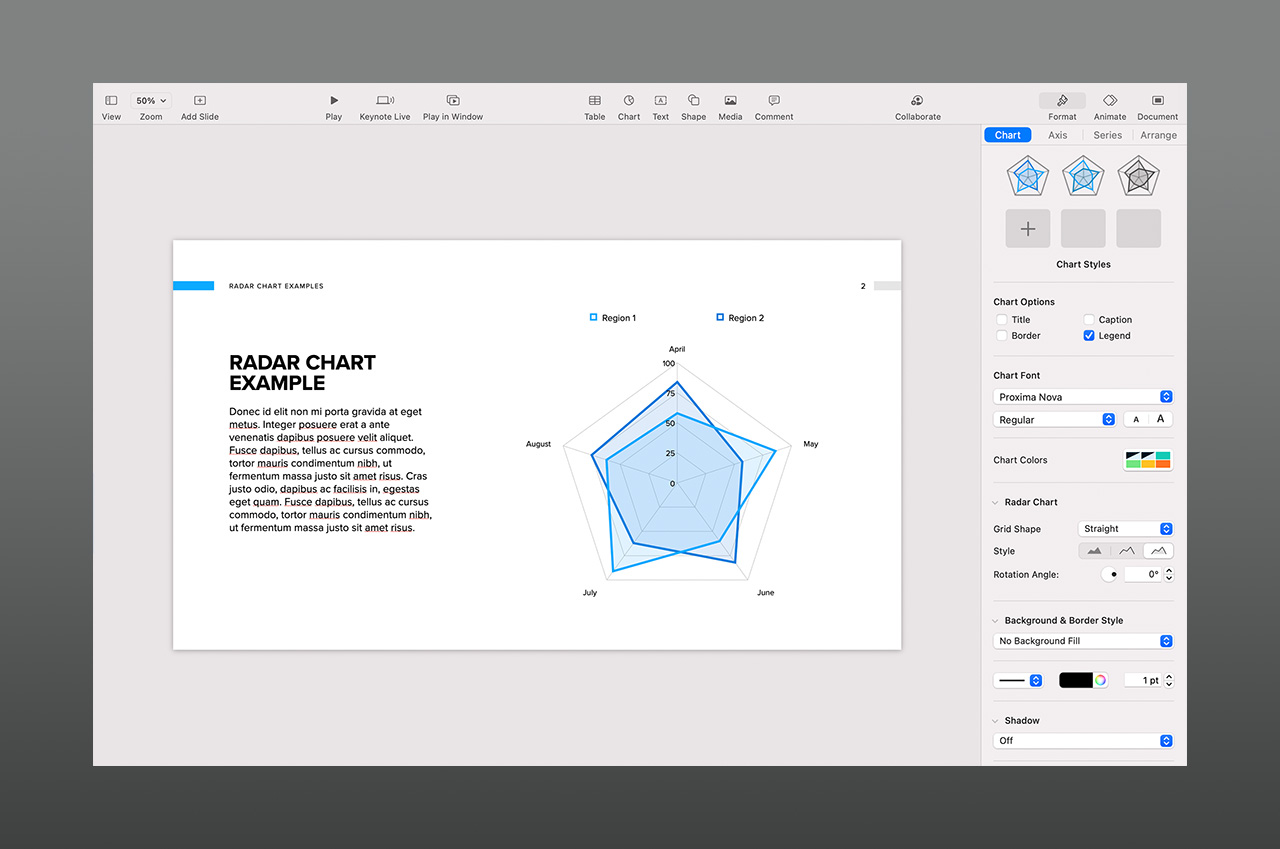Click the Play slideshow icon
Viewport: 1280px width, 849px height.
point(334,101)
